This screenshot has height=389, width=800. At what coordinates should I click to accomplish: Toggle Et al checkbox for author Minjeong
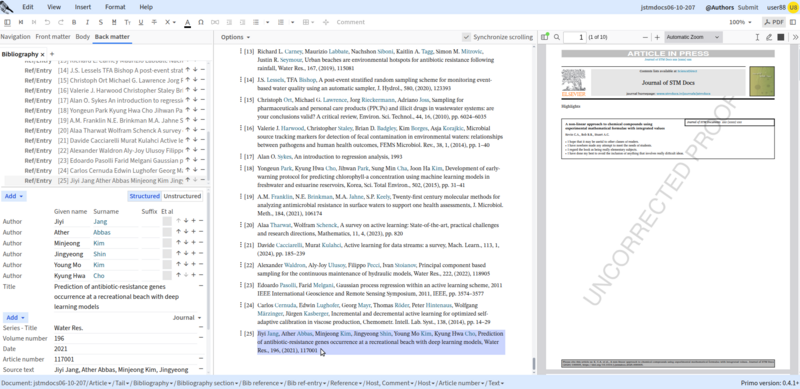[167, 243]
